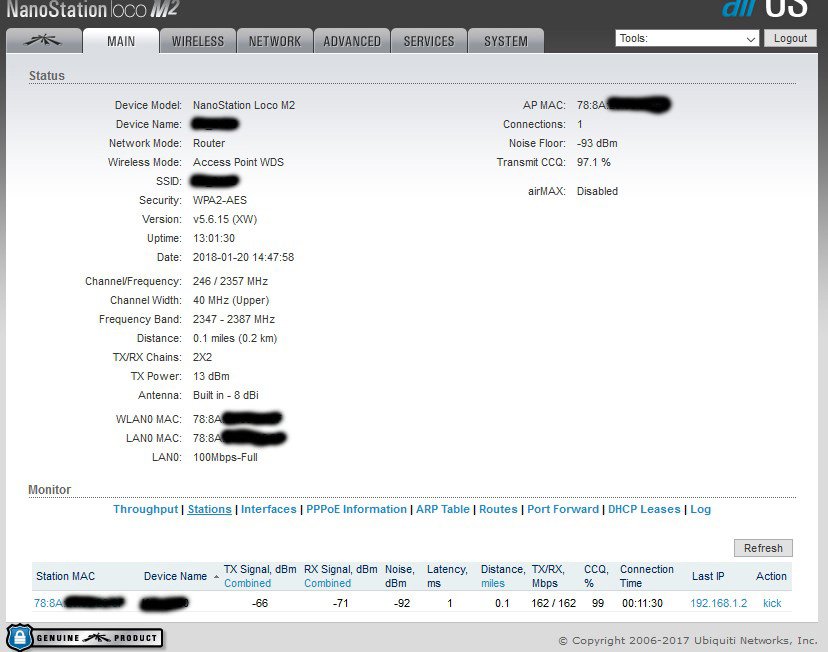Open the Log link
The image size is (828, 652).
(x=701, y=509)
